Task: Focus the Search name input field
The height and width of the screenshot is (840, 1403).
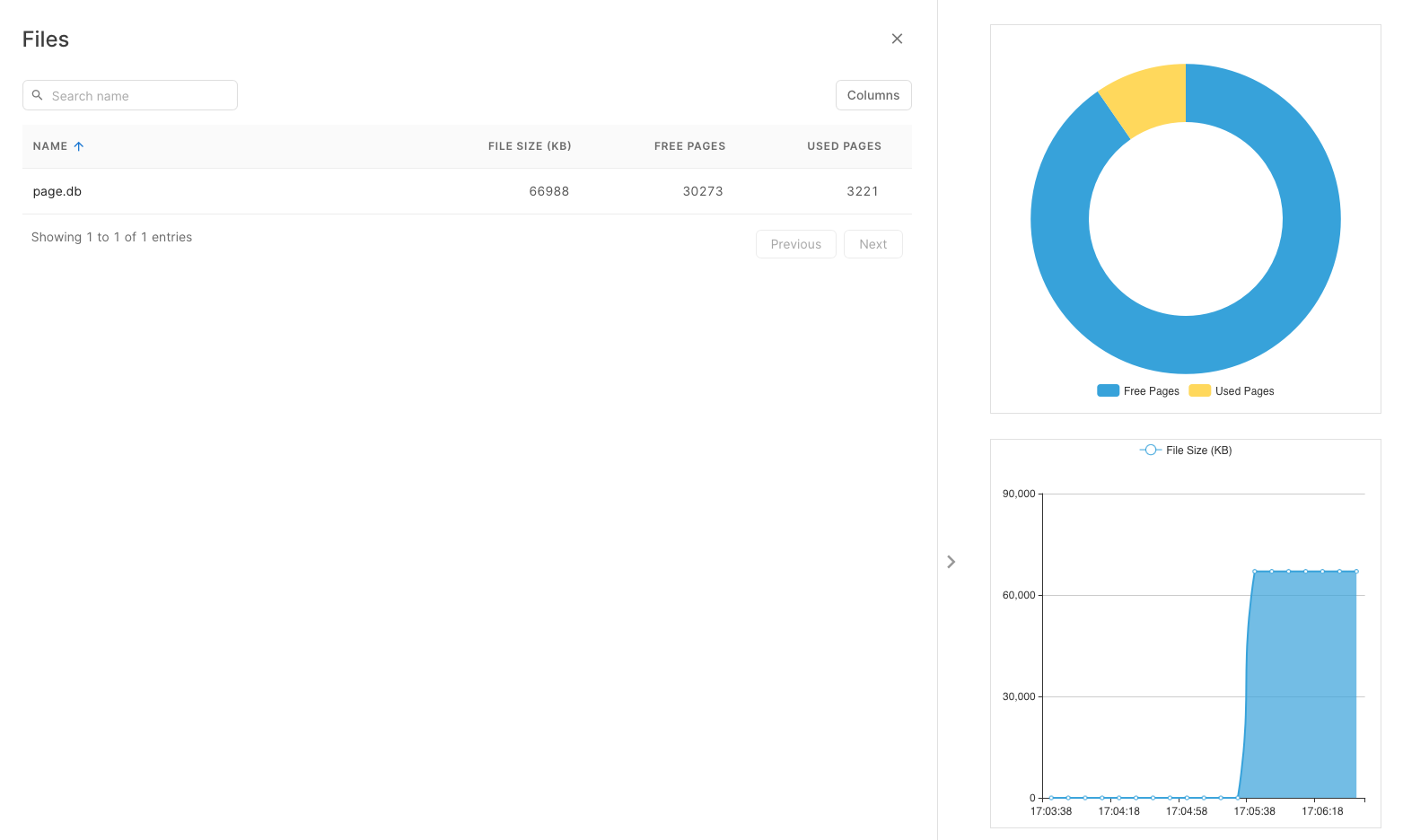Action: 139,96
